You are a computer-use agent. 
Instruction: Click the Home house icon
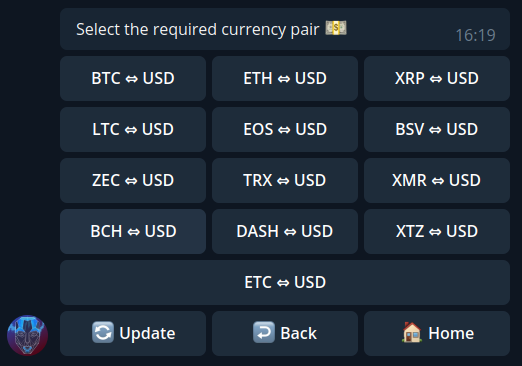[x=412, y=332]
